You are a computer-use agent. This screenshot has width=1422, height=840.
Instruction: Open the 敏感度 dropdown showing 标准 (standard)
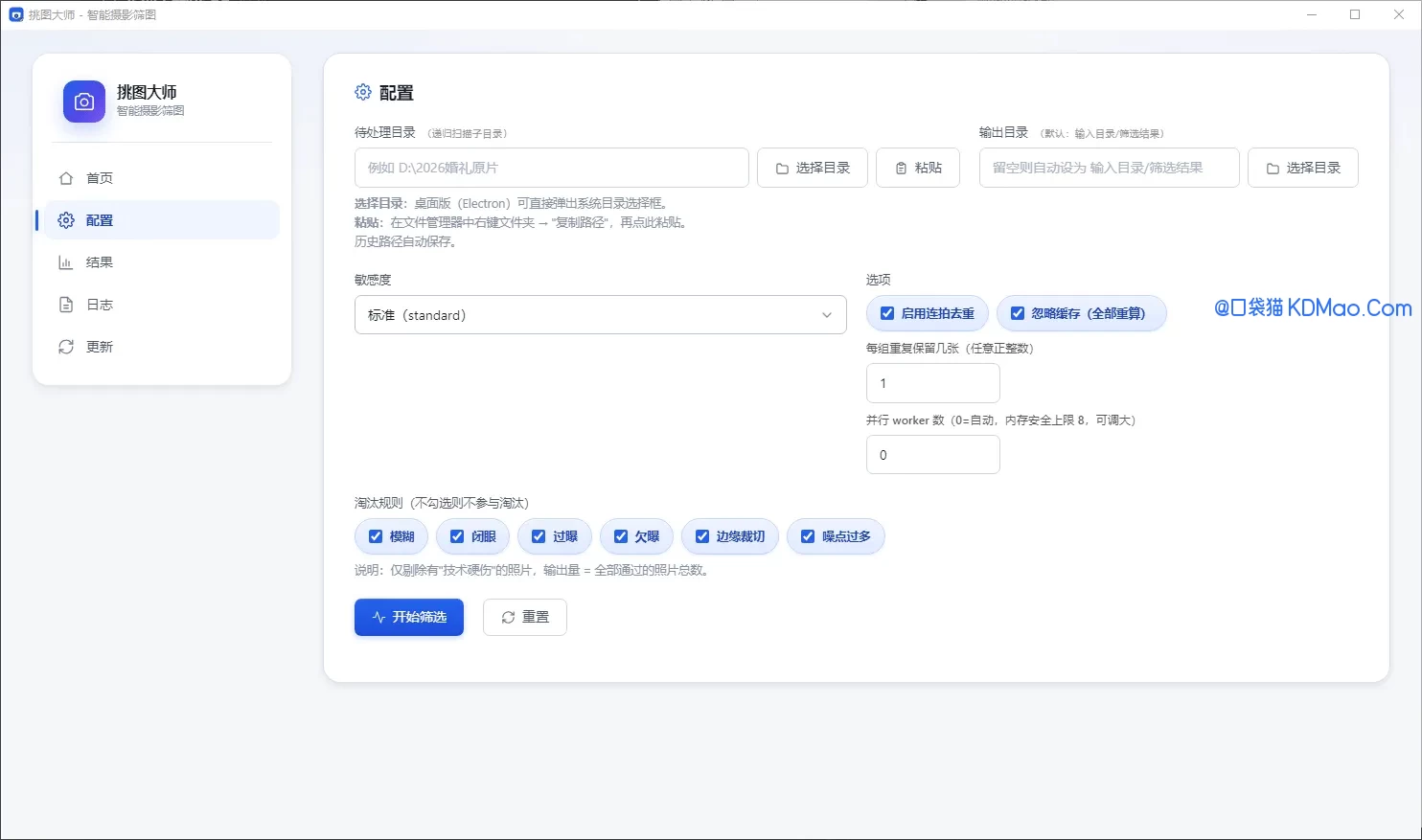pyautogui.click(x=601, y=315)
